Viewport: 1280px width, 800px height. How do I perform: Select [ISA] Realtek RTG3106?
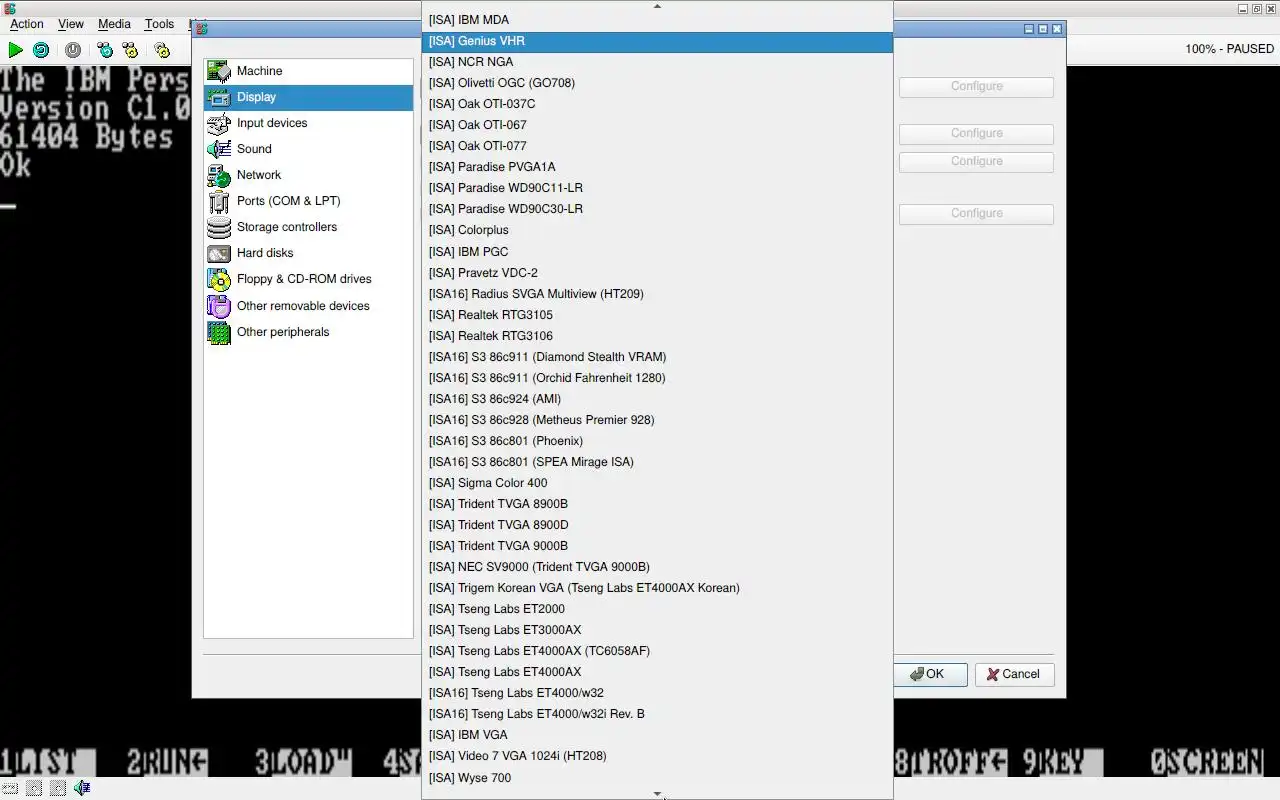point(657,336)
